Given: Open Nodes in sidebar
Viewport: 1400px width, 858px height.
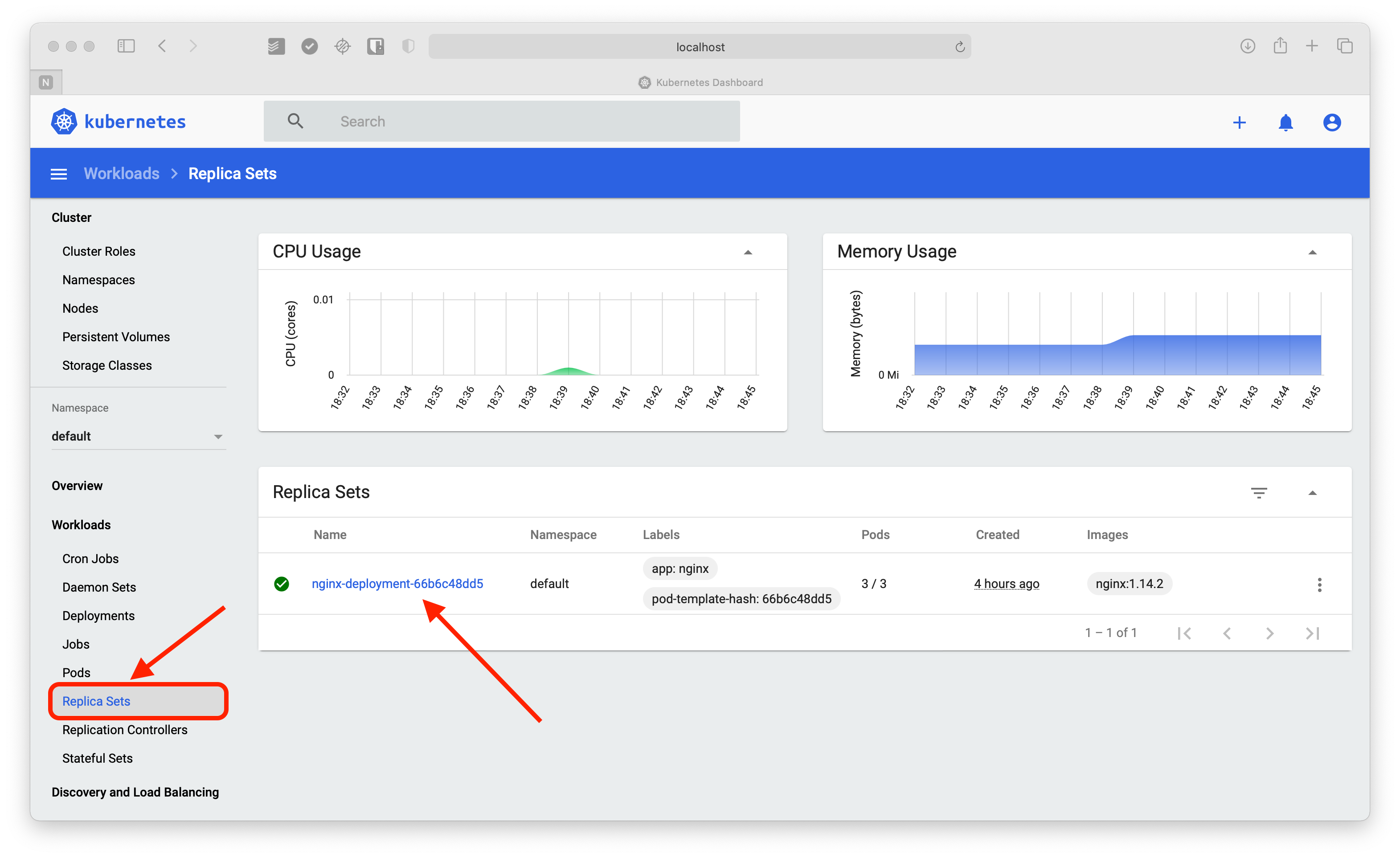Looking at the screenshot, I should click(80, 308).
